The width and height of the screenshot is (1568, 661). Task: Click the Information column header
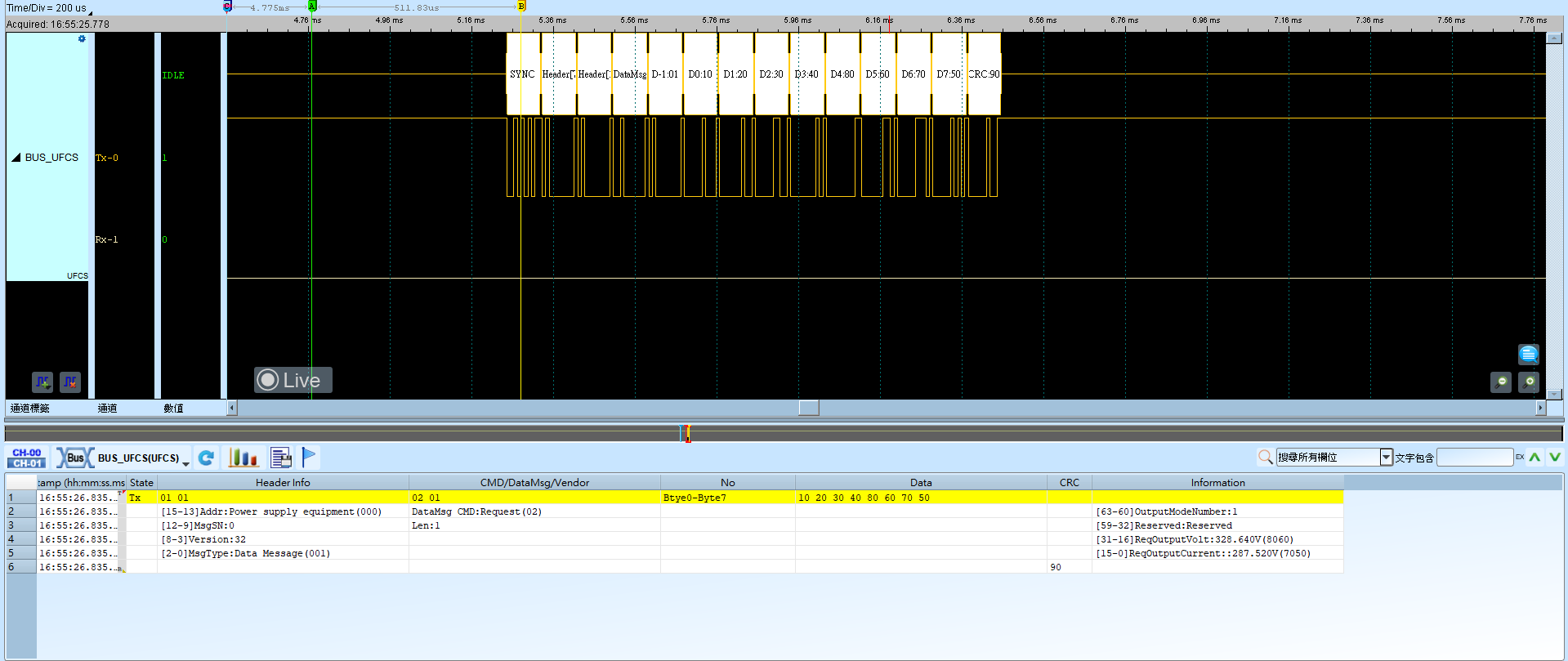[1217, 482]
